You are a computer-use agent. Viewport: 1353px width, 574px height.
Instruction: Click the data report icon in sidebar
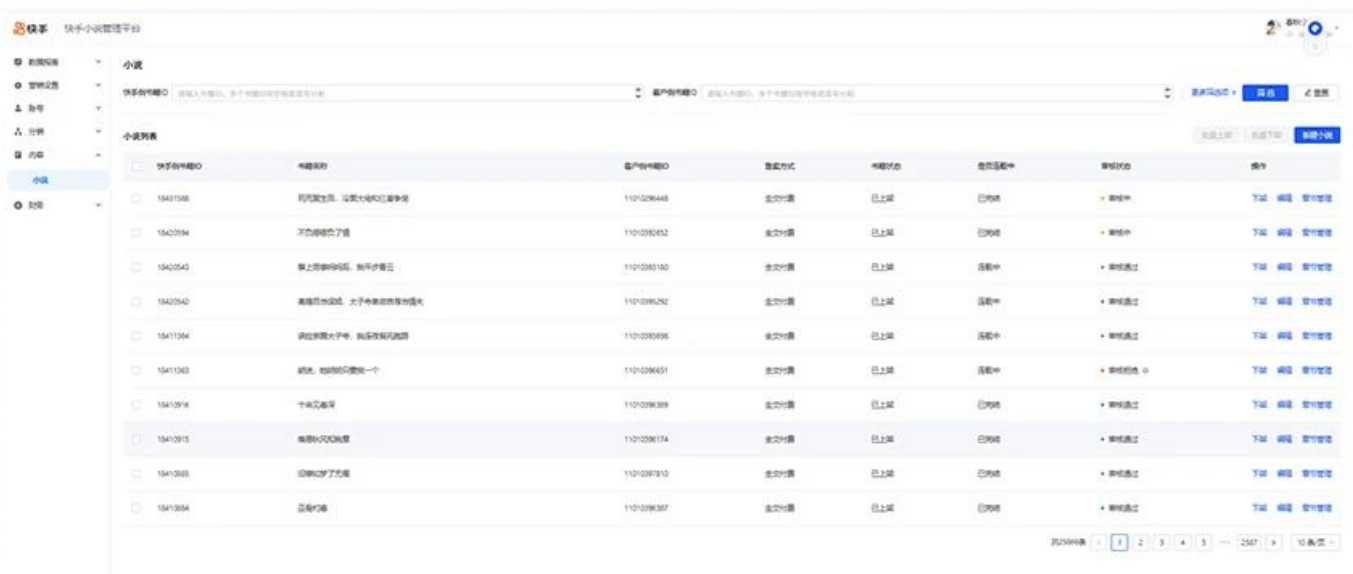point(17,63)
